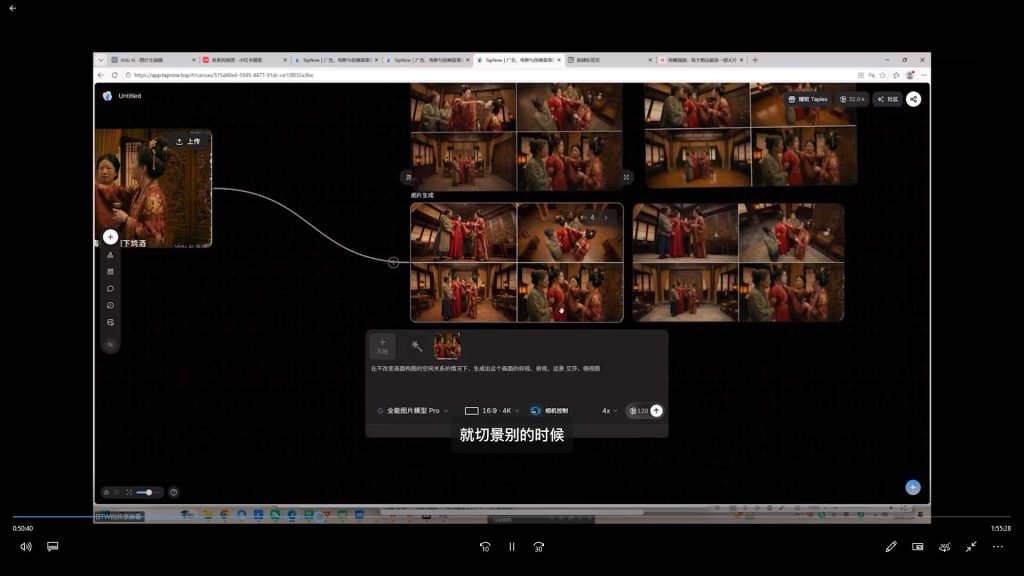Image resolution: width=1024 pixels, height=576 pixels.
Task: Click the magic wand prompt enhance icon
Action: tap(416, 346)
